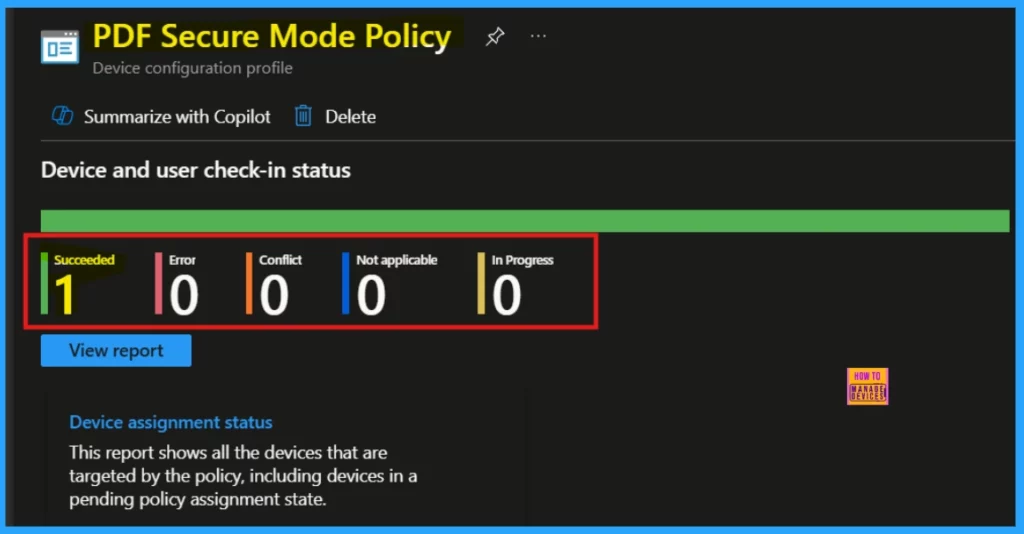
Task: Click the Error count of 0
Action: click(x=184, y=295)
